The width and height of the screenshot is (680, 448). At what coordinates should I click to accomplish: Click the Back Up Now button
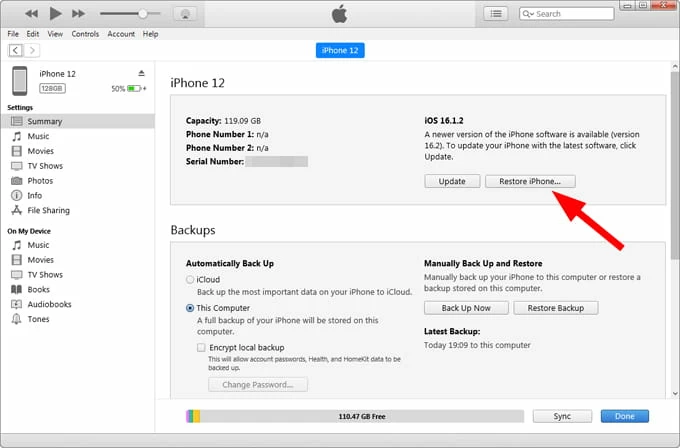(466, 308)
